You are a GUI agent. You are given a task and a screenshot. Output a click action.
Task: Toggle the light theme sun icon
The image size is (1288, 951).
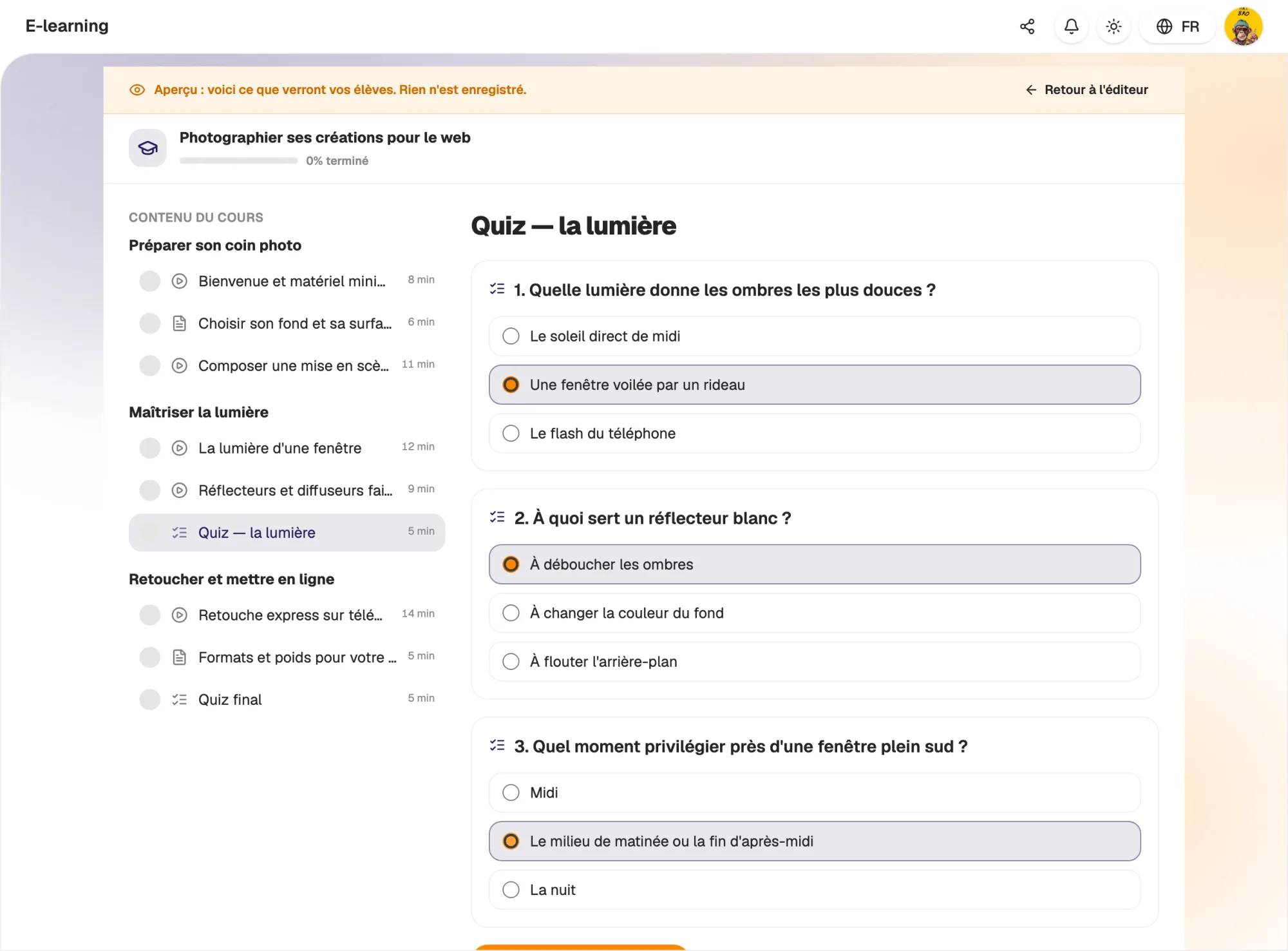click(1113, 26)
